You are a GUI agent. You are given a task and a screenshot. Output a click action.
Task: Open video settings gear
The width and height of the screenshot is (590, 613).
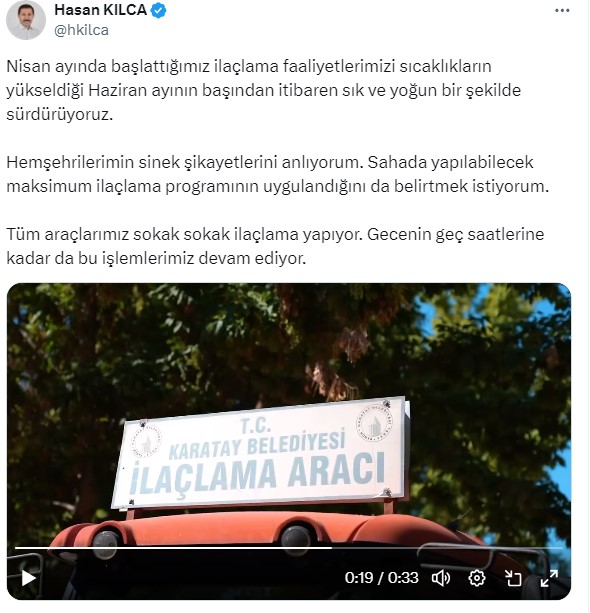point(477,578)
